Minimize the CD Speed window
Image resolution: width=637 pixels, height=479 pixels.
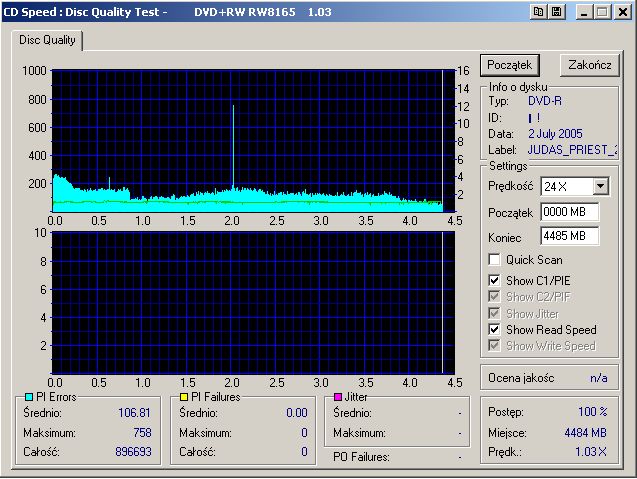pos(584,12)
